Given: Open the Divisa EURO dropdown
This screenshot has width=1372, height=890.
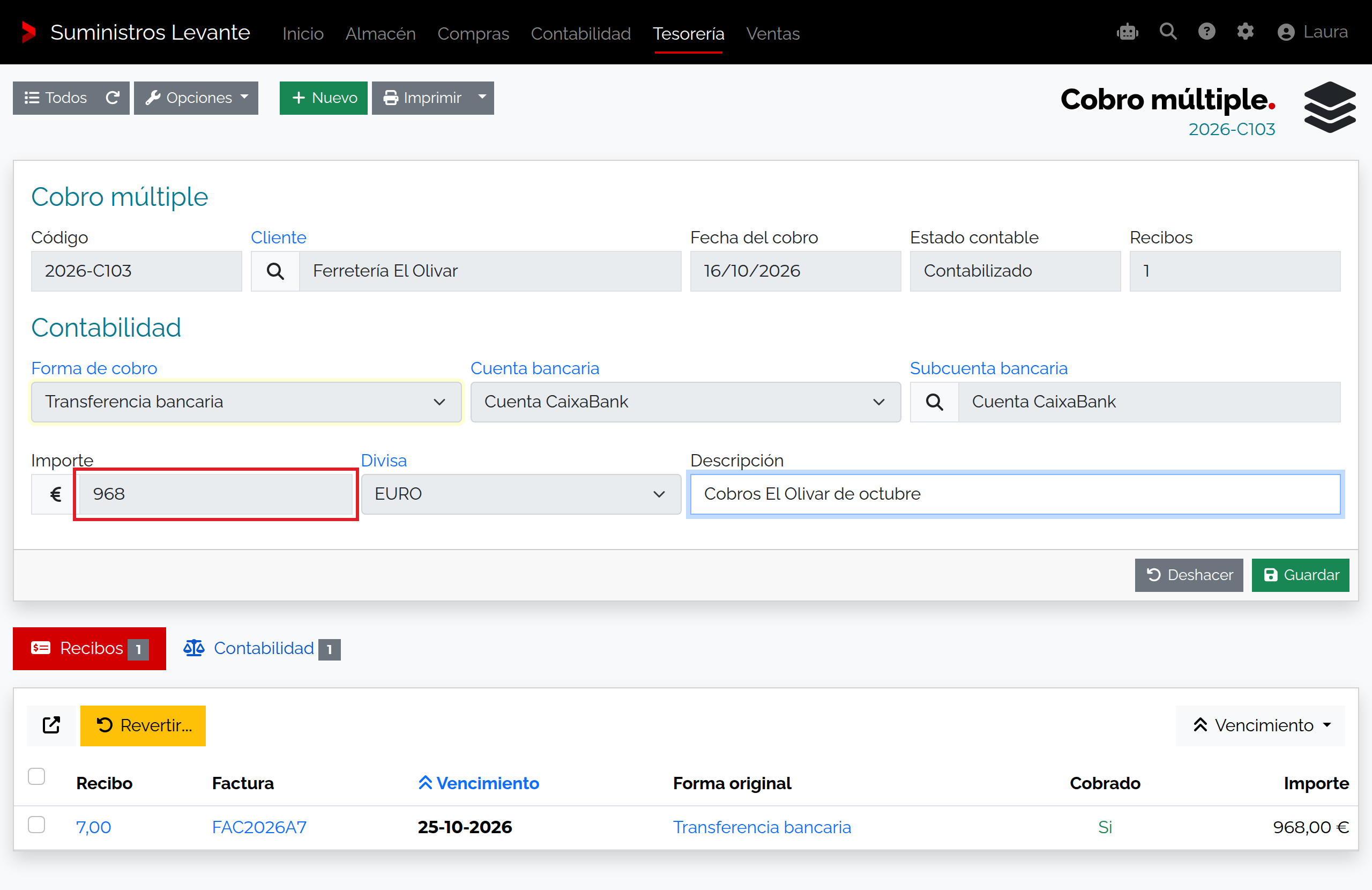Looking at the screenshot, I should [521, 494].
